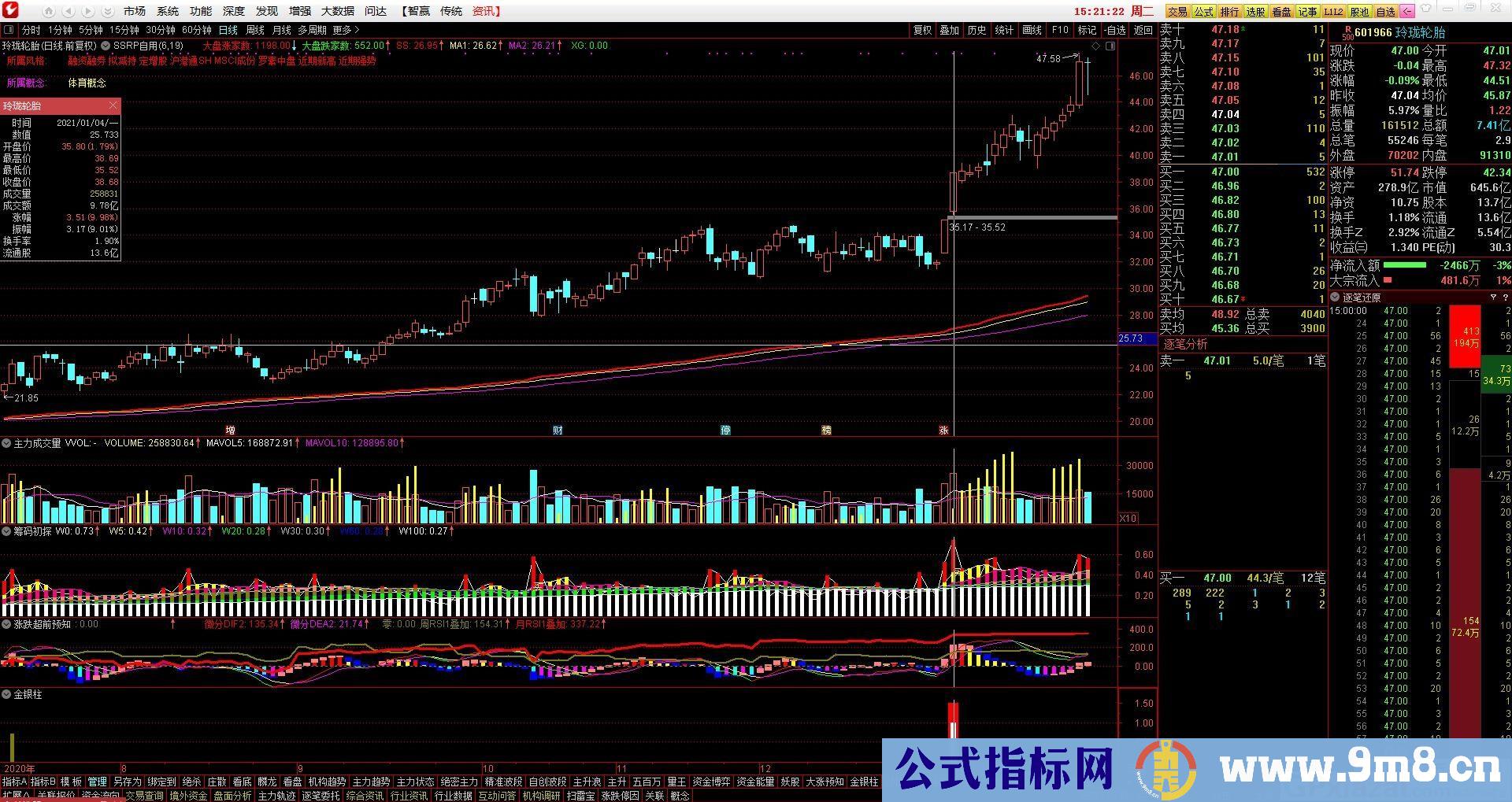1512x802 pixels.
Task: Click the 看盘 toolbar button
Action: click(x=1281, y=12)
